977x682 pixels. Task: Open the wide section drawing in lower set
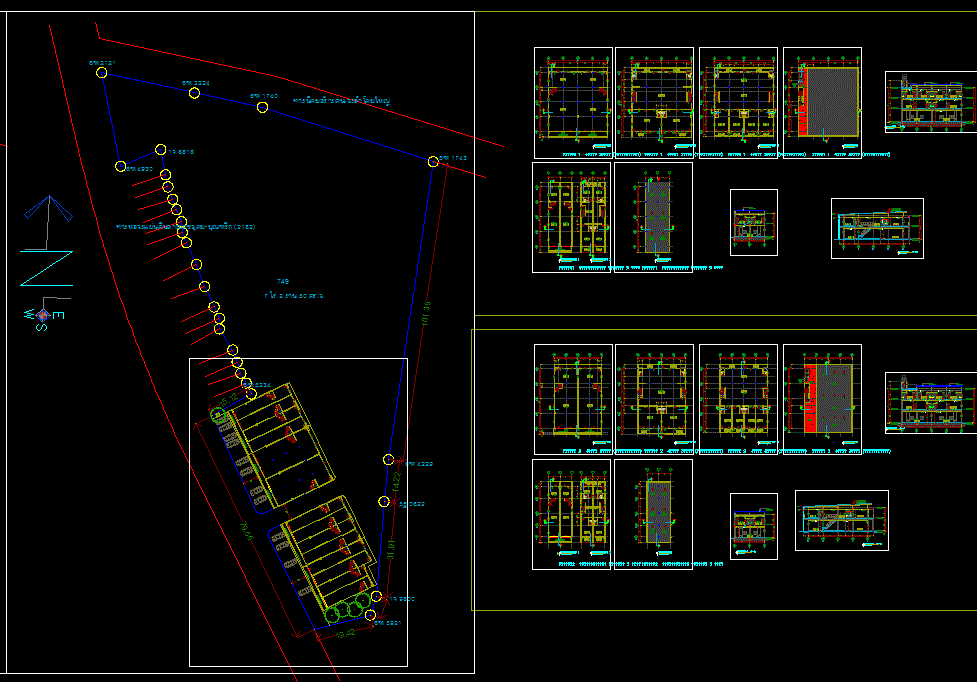click(x=841, y=520)
